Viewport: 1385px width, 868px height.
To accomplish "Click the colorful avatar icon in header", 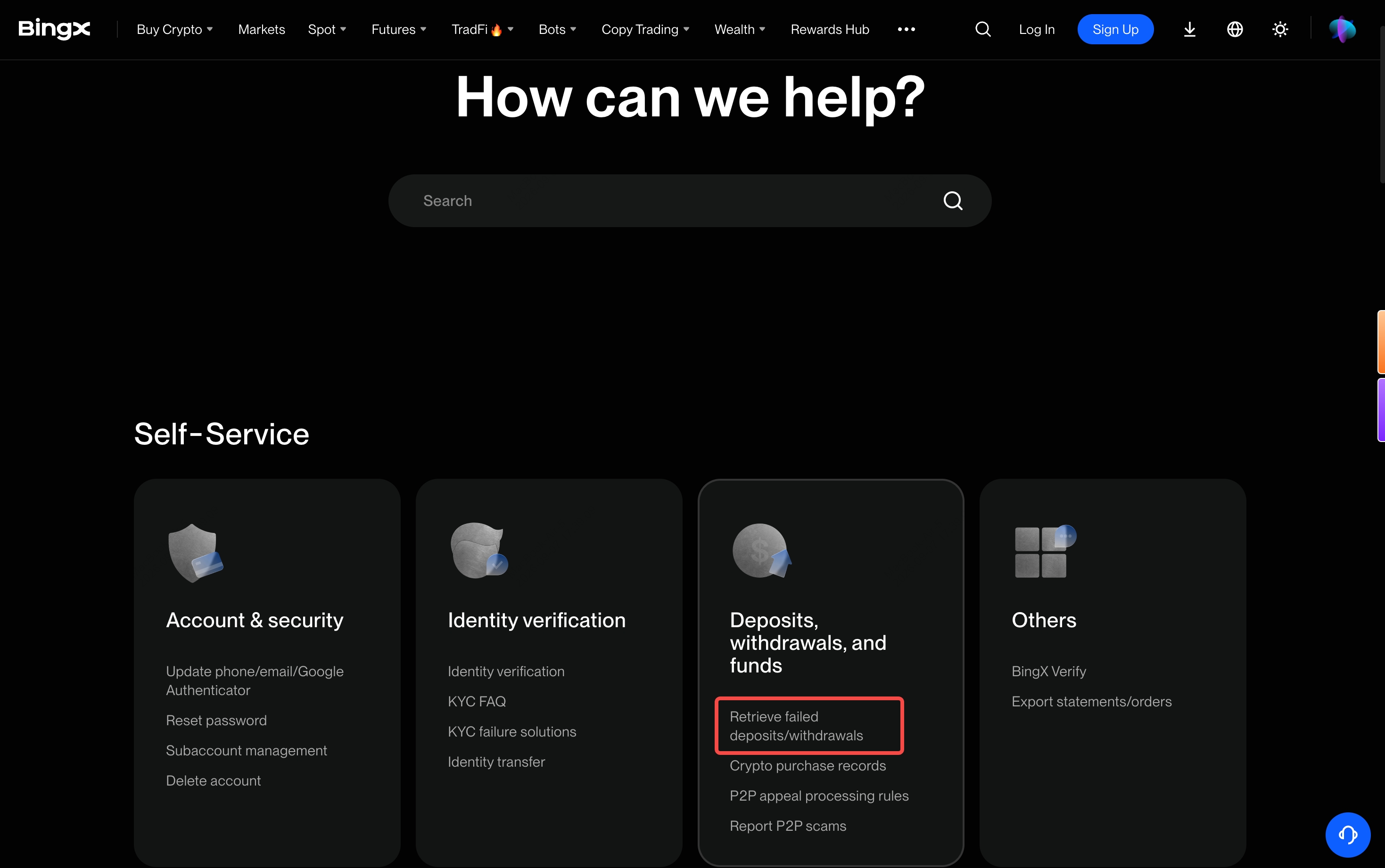I will [1343, 29].
